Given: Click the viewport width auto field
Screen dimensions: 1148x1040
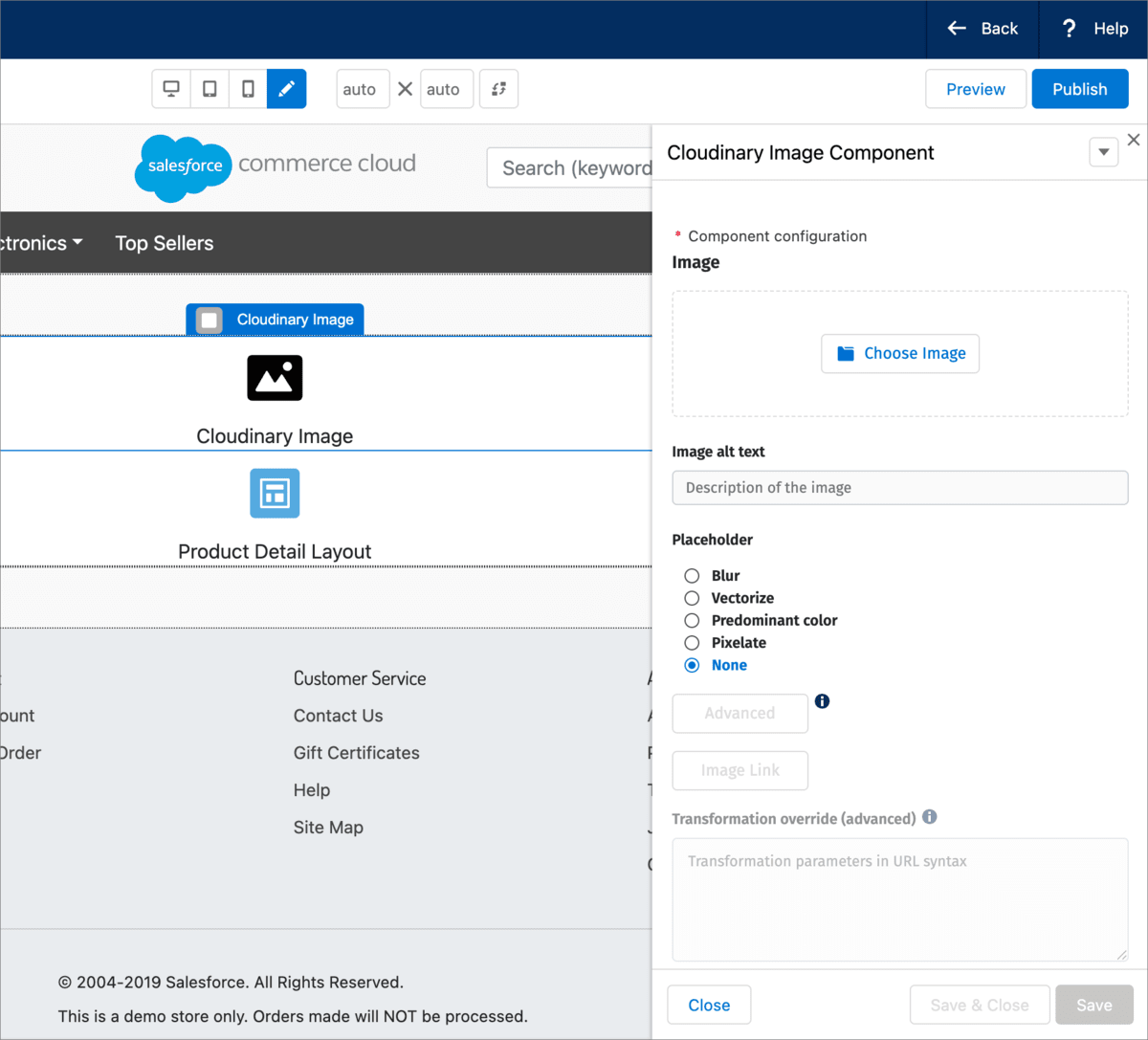Looking at the screenshot, I should 364,89.
